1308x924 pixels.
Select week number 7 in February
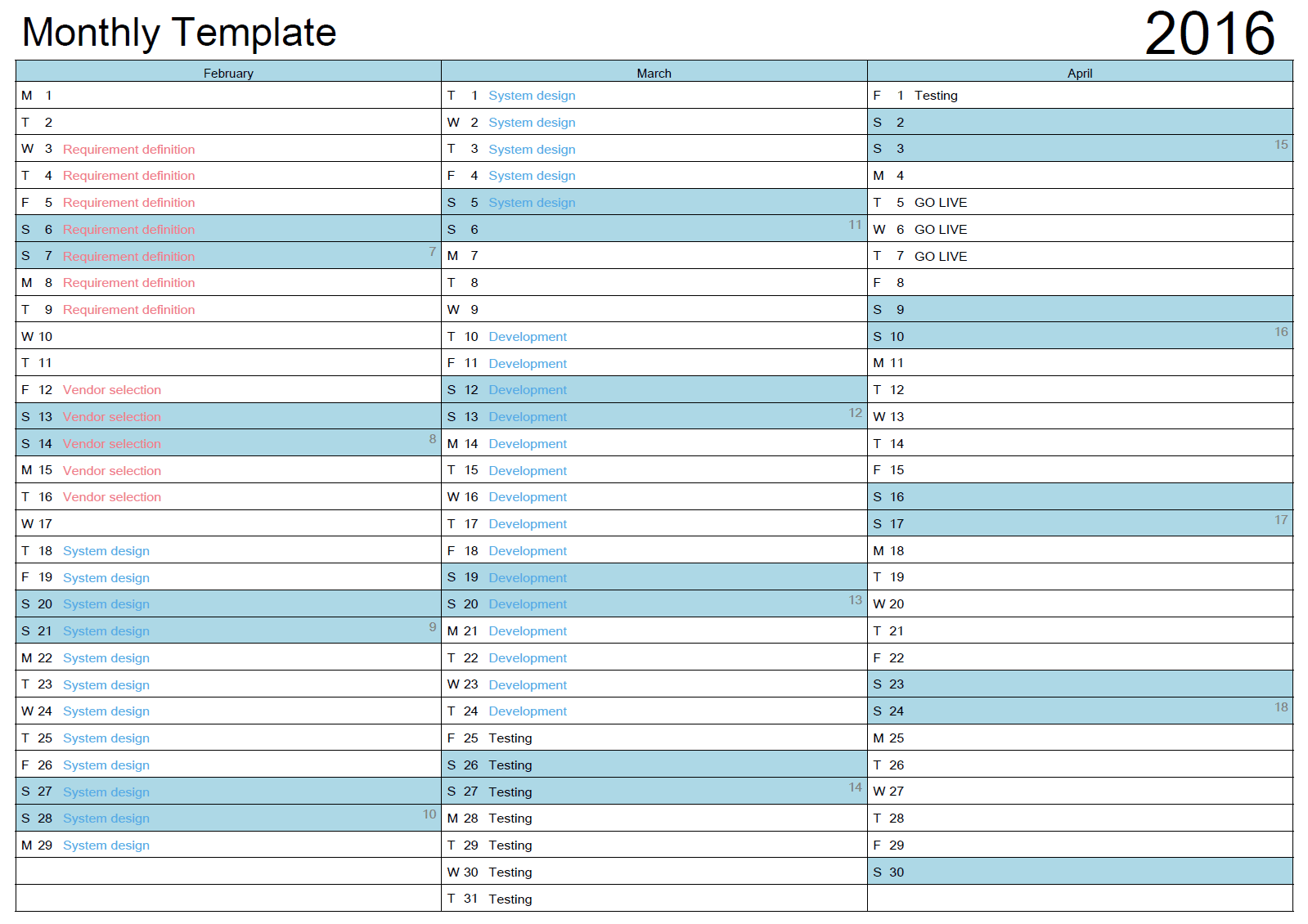432,252
